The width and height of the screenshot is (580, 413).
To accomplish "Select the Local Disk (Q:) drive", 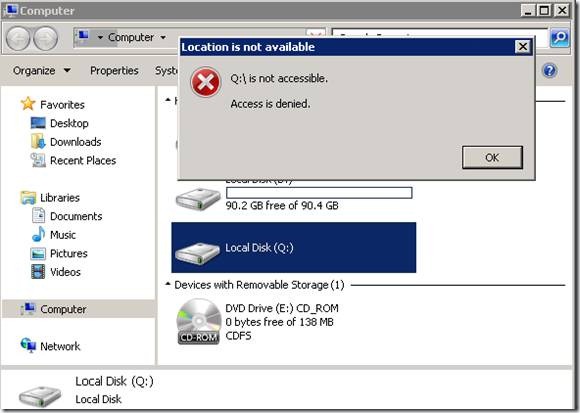I will point(294,247).
